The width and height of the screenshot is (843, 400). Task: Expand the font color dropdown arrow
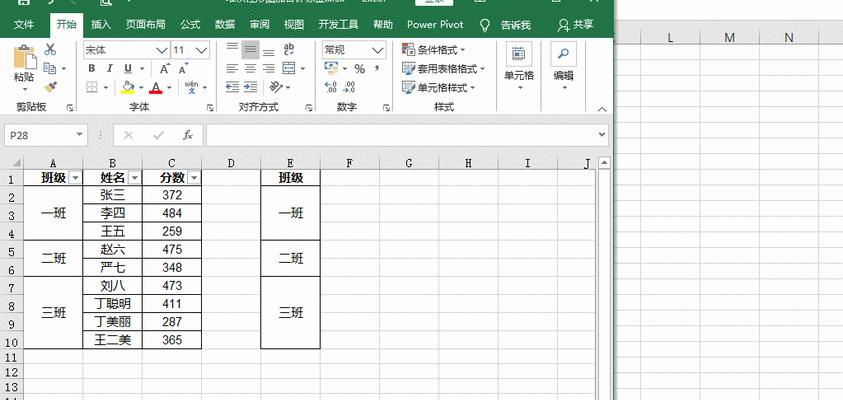pos(169,87)
